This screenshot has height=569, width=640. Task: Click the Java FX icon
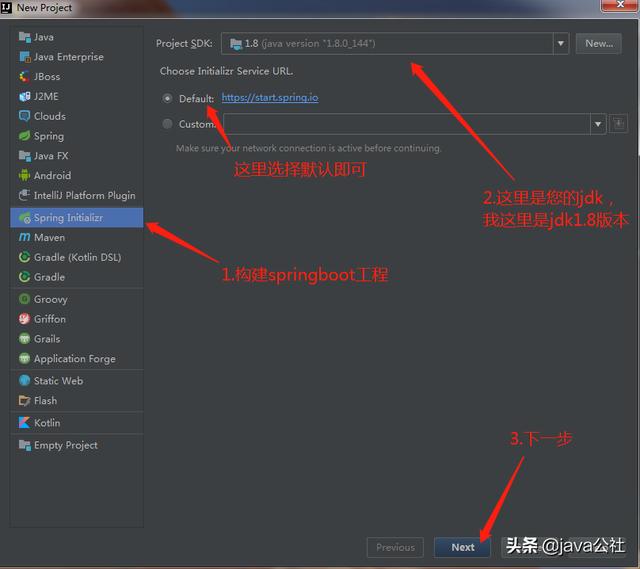pyautogui.click(x=24, y=156)
